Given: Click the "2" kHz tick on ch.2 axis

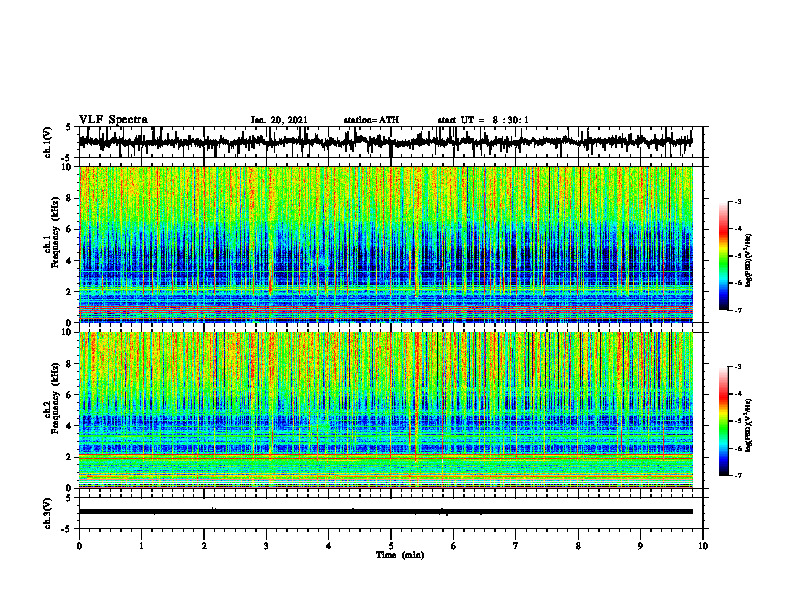Looking at the screenshot, I should (70, 457).
